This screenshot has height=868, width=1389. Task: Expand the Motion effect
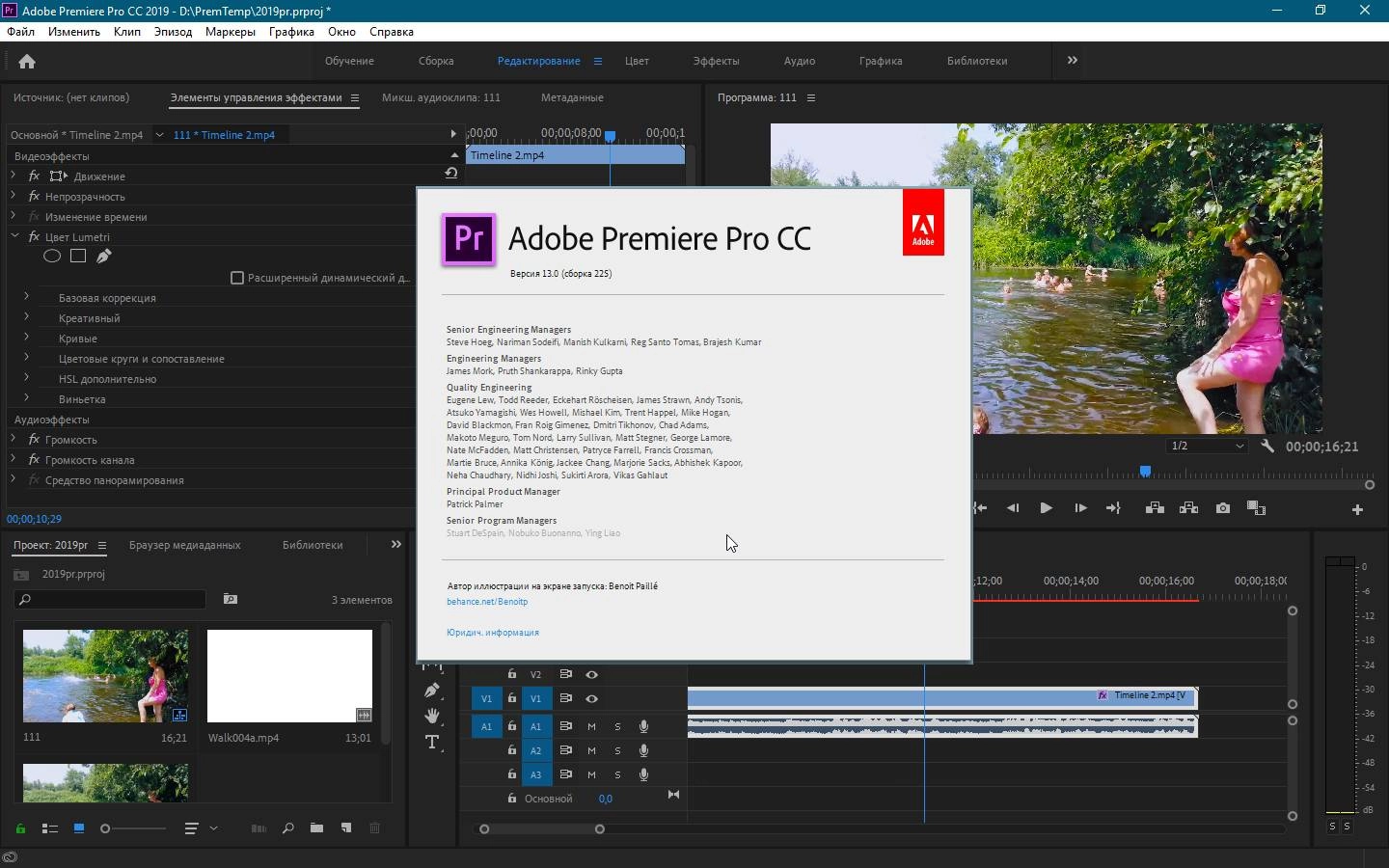pos(14,176)
